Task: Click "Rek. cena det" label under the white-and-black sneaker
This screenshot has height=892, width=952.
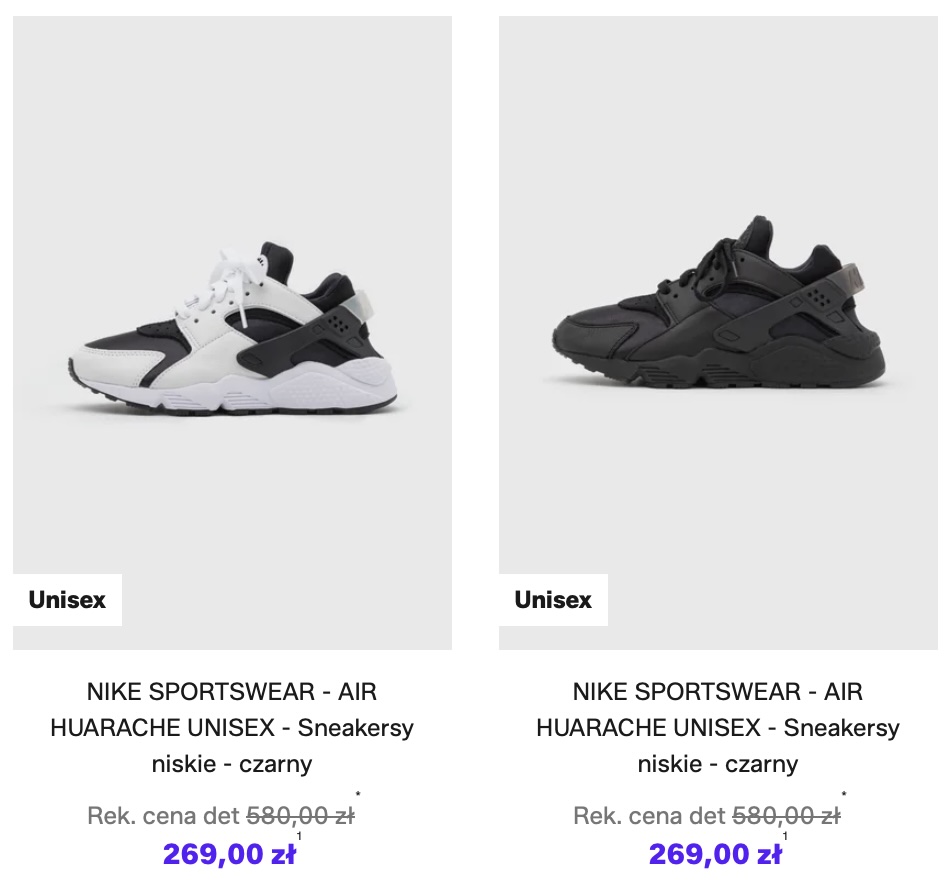Action: pyautogui.click(x=164, y=816)
